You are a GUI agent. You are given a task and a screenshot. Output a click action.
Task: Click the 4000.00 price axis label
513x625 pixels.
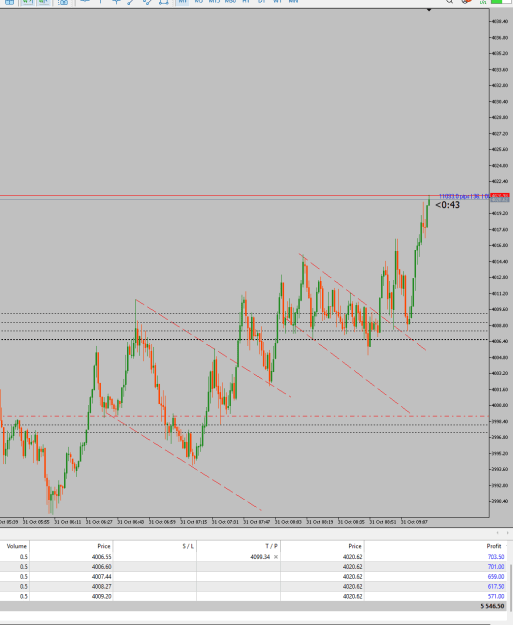(500, 405)
